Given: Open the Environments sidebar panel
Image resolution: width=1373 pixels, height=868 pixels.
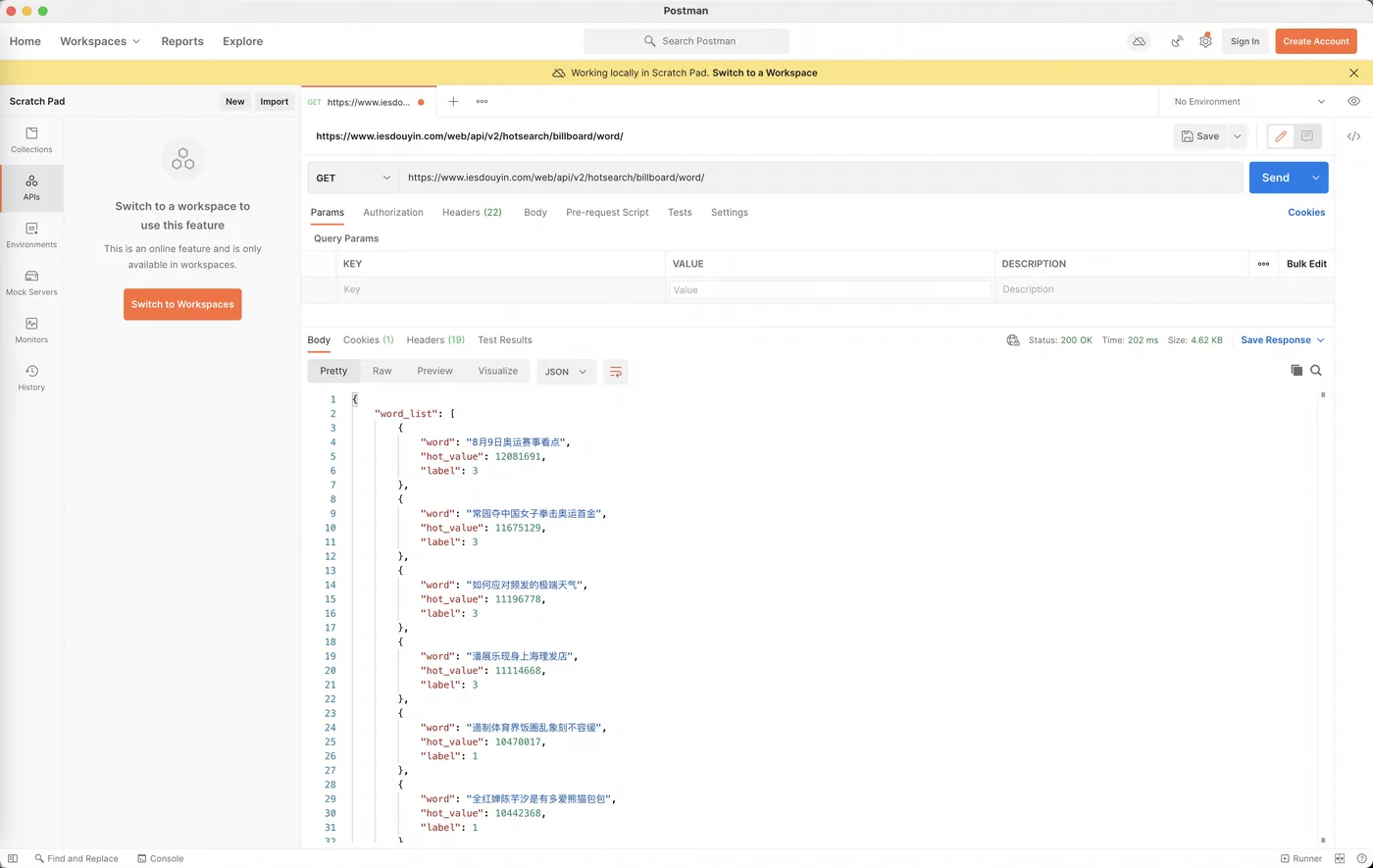Looking at the screenshot, I should [31, 235].
